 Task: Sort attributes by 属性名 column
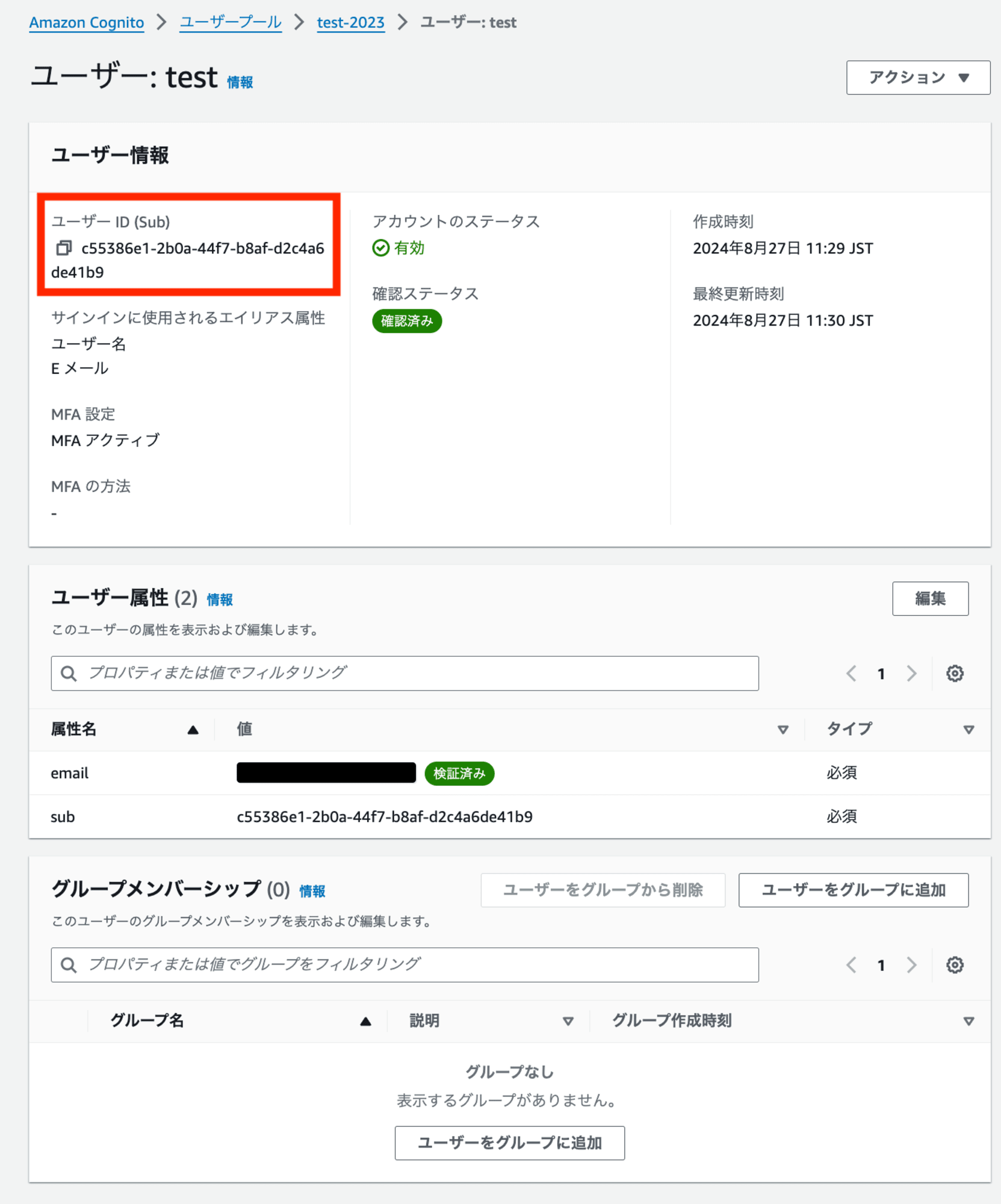click(193, 730)
